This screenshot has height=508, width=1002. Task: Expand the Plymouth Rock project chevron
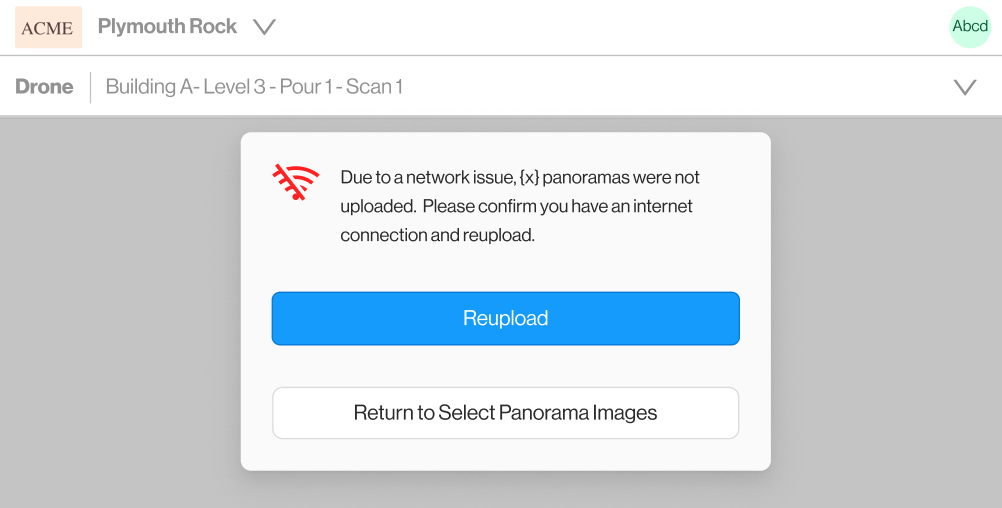pos(264,27)
